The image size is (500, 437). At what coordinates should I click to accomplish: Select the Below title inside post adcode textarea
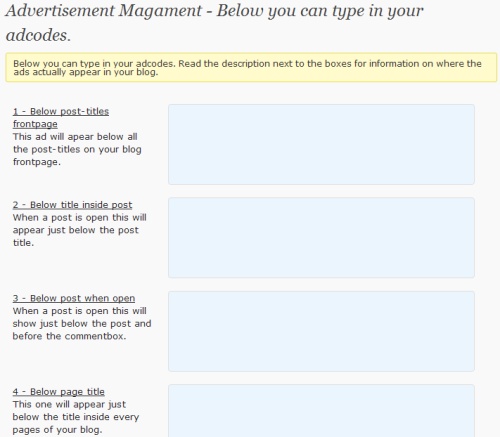click(321, 238)
